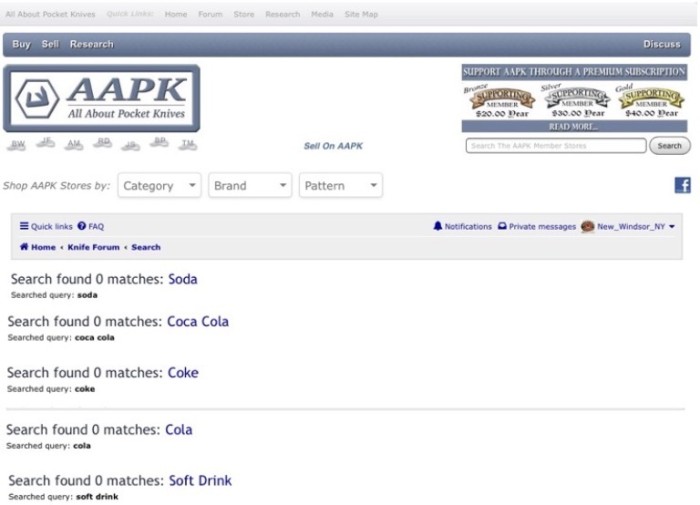Follow the Sell On AAPK link
This screenshot has height=505, width=700.
point(333,146)
